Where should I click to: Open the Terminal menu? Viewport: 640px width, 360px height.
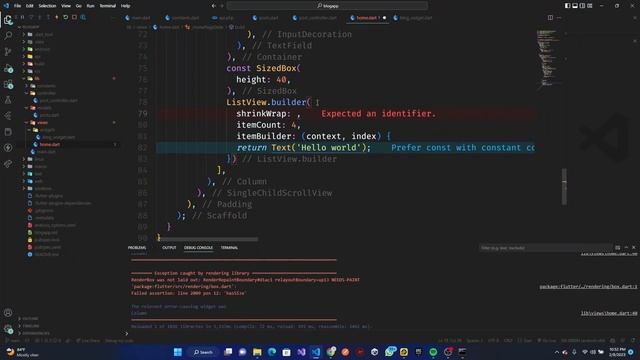(x=108, y=6)
